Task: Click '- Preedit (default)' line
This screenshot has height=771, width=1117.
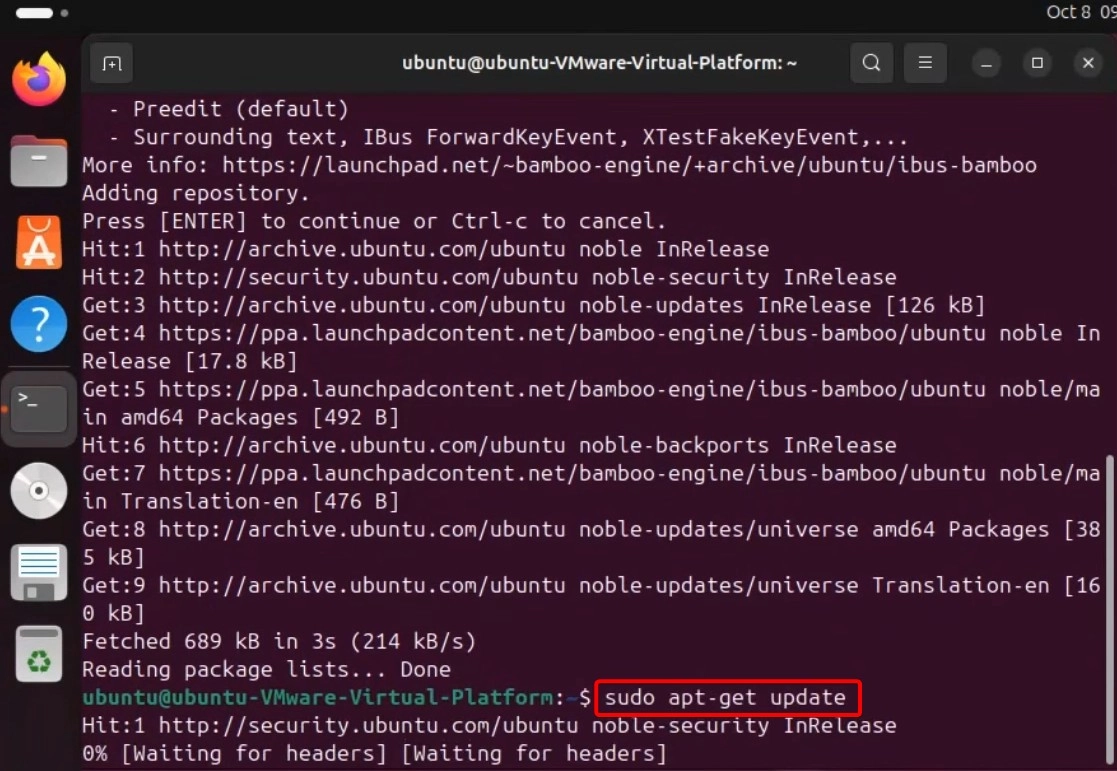Action: pos(229,109)
